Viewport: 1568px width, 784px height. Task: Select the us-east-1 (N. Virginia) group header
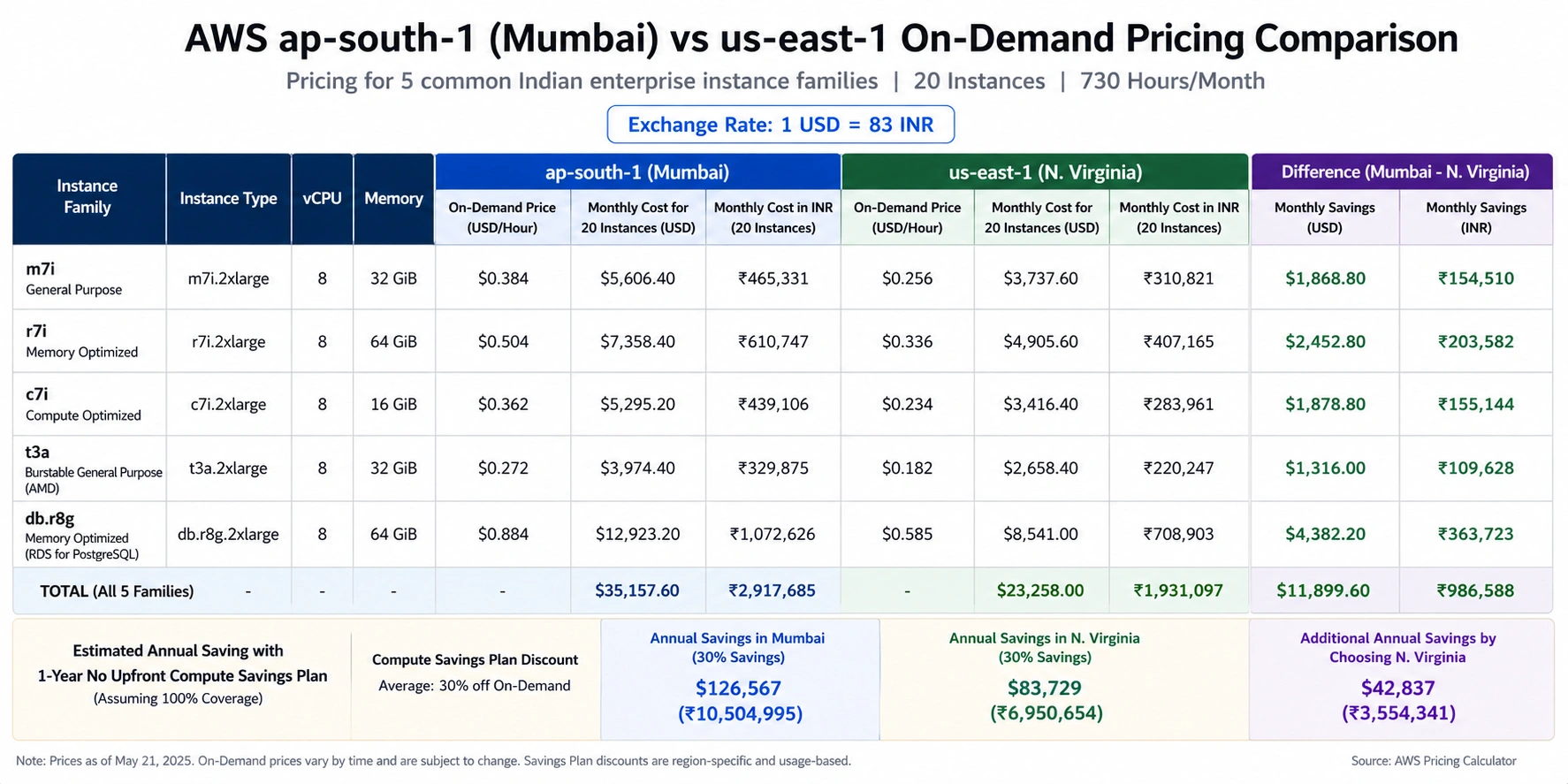click(x=1045, y=172)
